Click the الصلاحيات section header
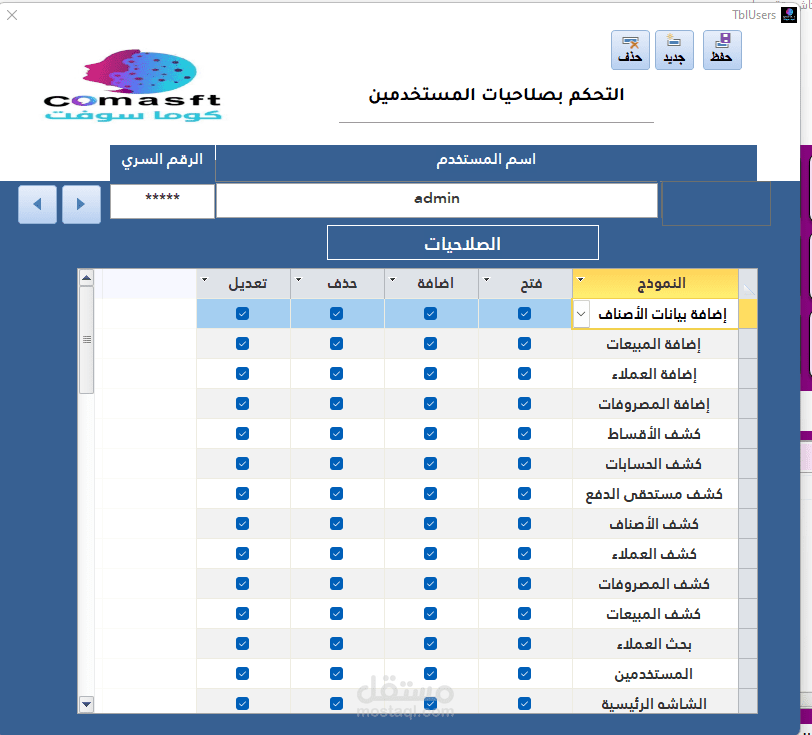Viewport: 812px width, 735px height. coord(462,242)
